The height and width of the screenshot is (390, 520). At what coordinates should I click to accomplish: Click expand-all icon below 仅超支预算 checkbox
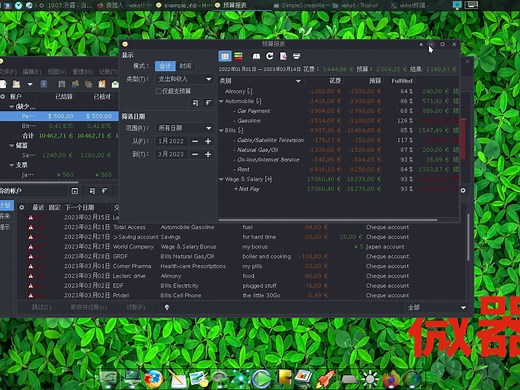pos(195,103)
